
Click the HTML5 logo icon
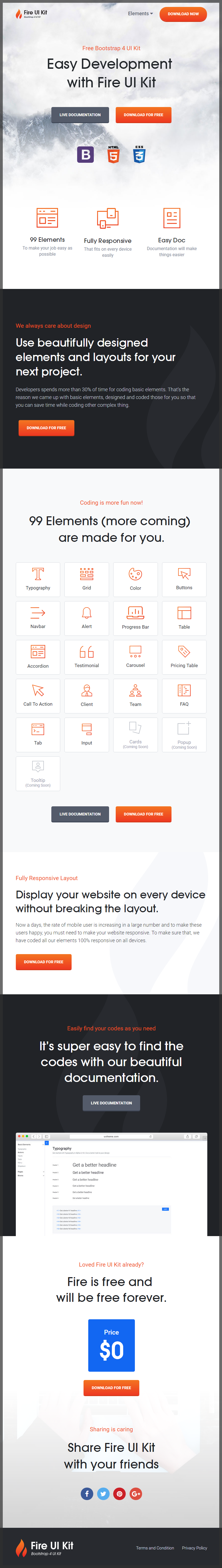113,155
